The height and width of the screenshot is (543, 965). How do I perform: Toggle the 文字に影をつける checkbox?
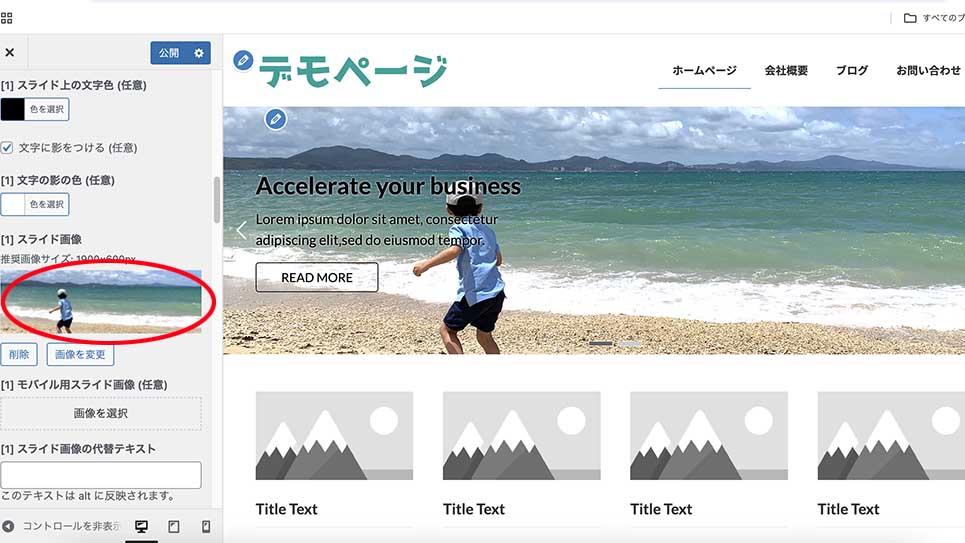pos(7,148)
